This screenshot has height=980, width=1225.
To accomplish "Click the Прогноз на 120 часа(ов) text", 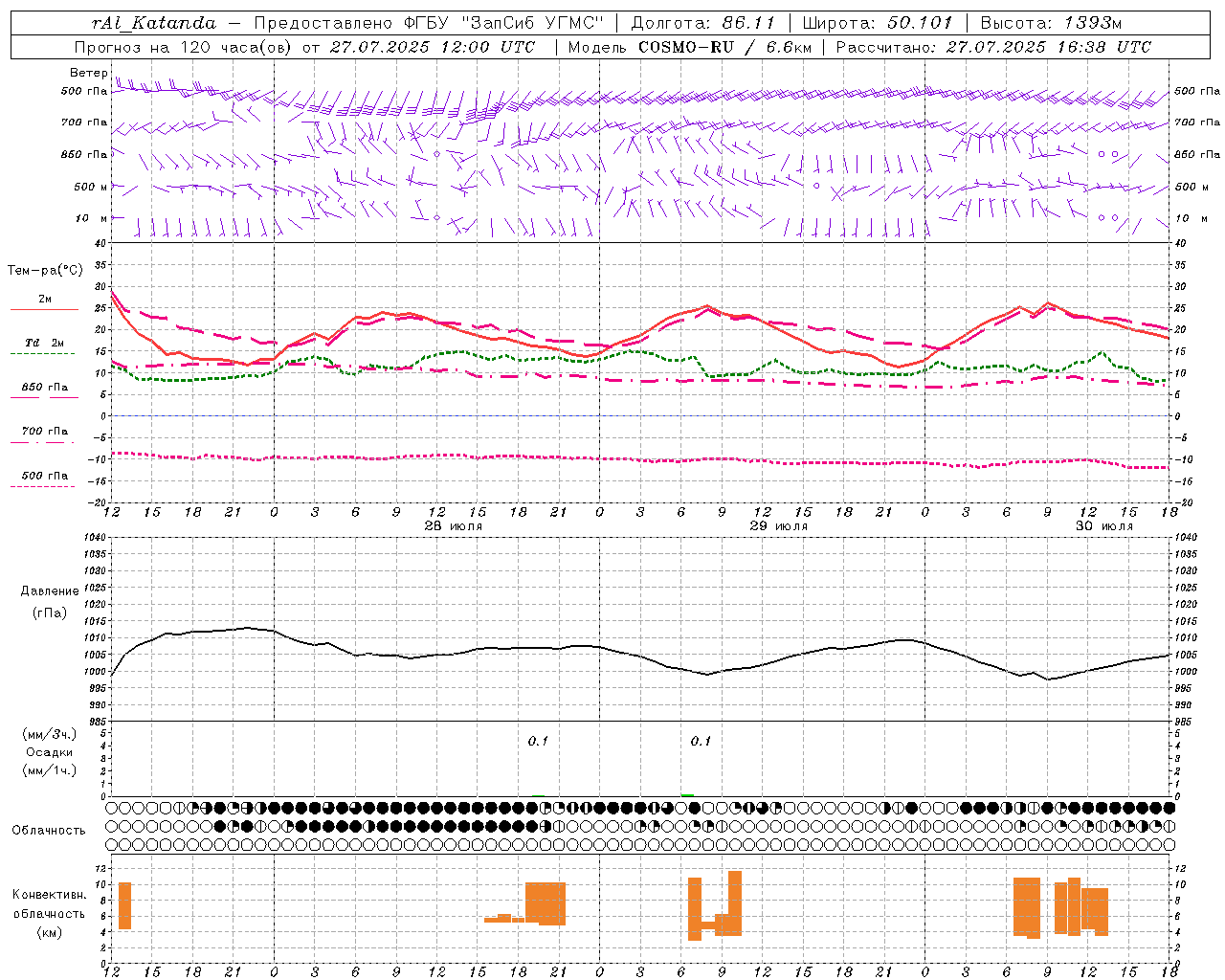I will (184, 47).
